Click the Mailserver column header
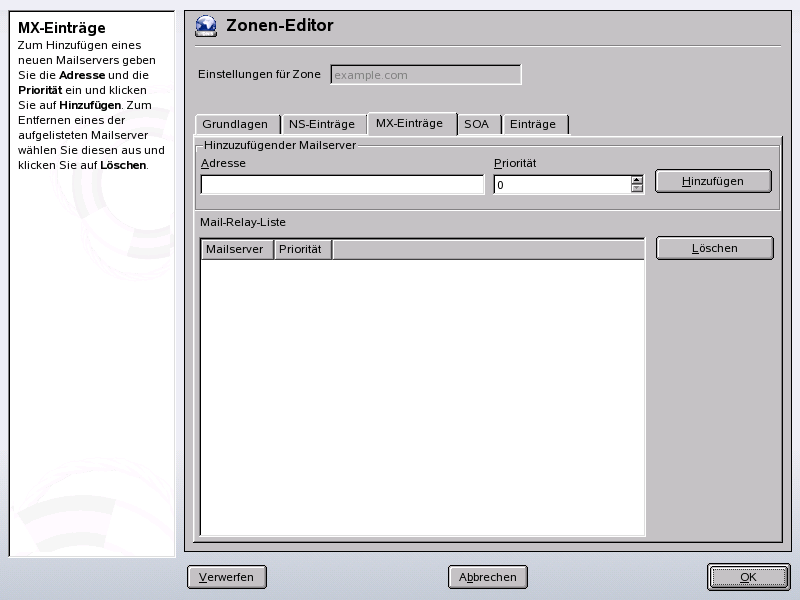The image size is (800, 600). tap(234, 249)
